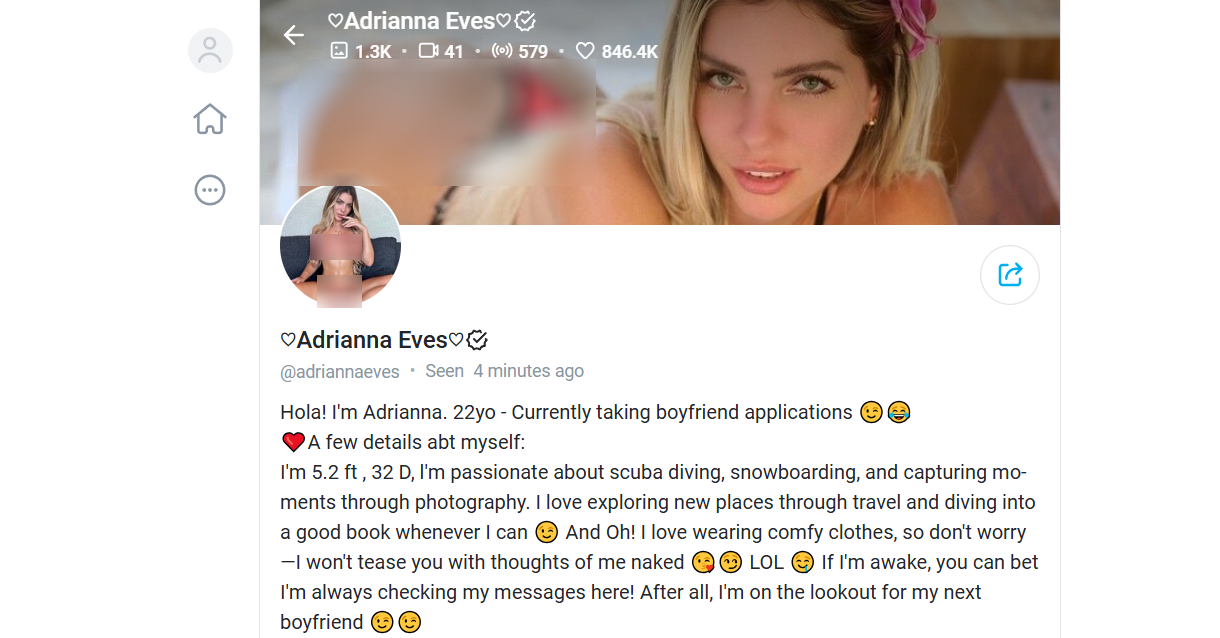Click the videos camera icon in header
The width and height of the screenshot is (1220, 638).
pos(428,50)
